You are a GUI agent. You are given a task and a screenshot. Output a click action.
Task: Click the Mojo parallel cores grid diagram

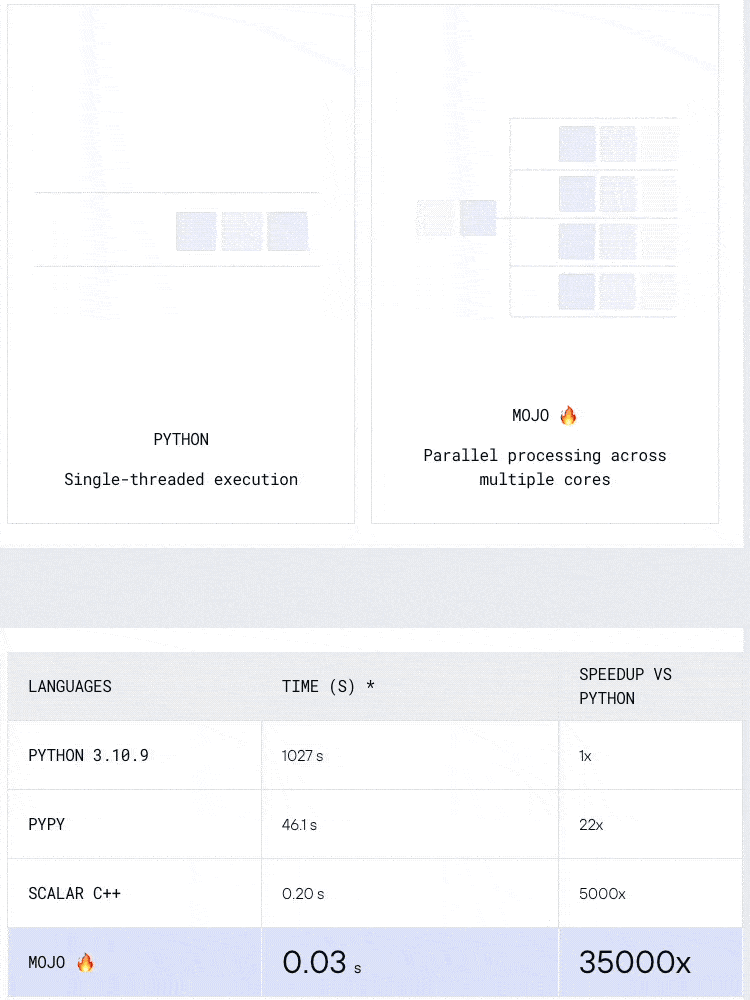594,217
